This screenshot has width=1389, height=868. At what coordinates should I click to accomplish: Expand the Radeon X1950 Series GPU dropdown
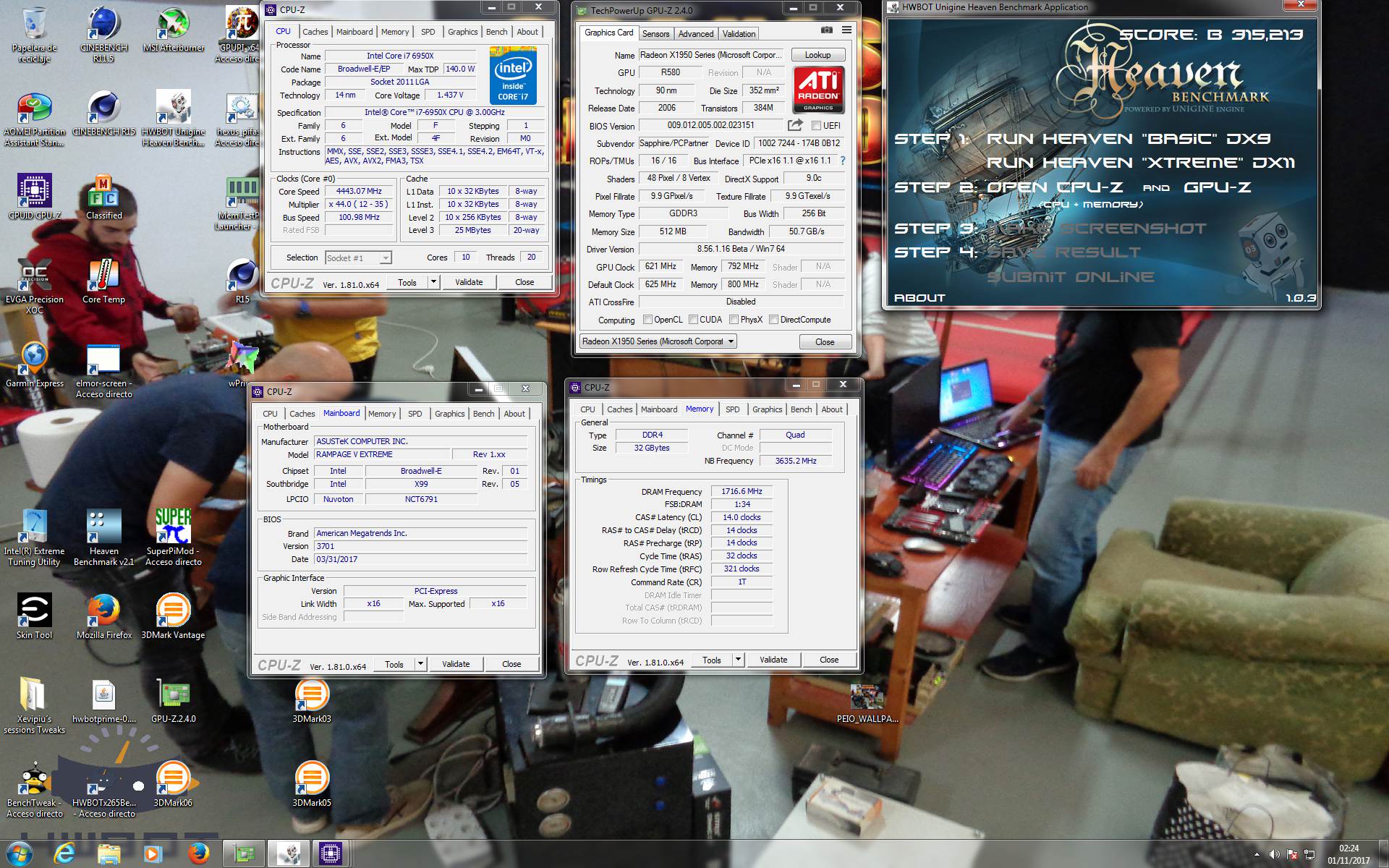click(x=731, y=341)
